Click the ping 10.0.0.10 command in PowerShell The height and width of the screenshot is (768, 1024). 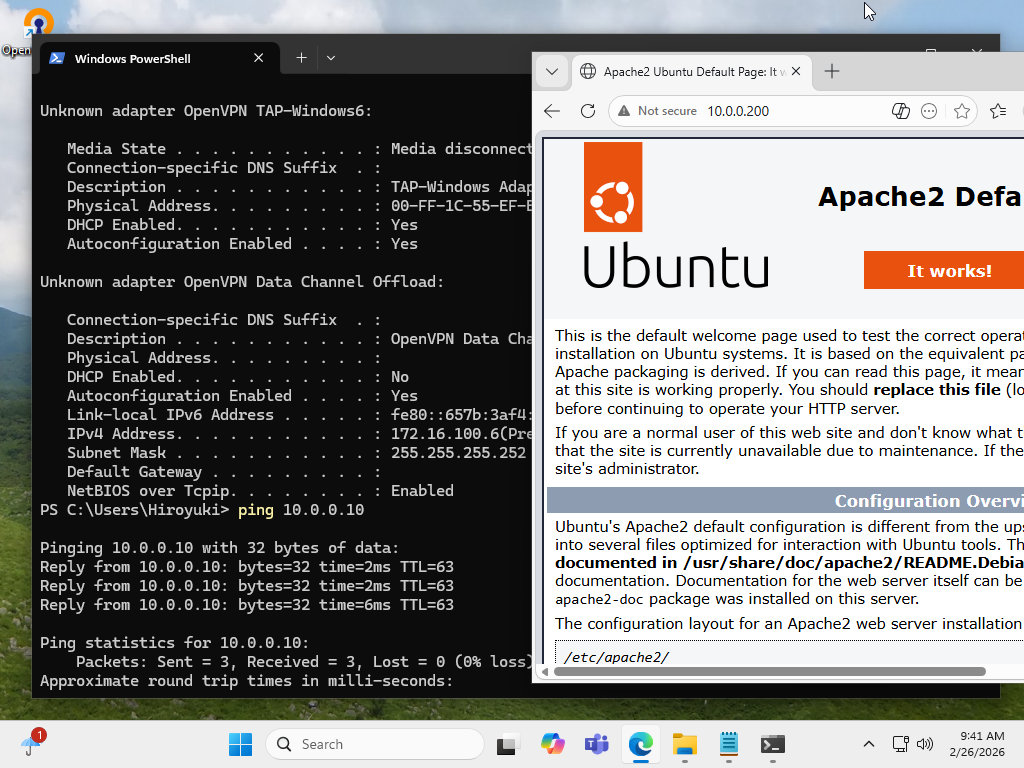click(x=300, y=510)
